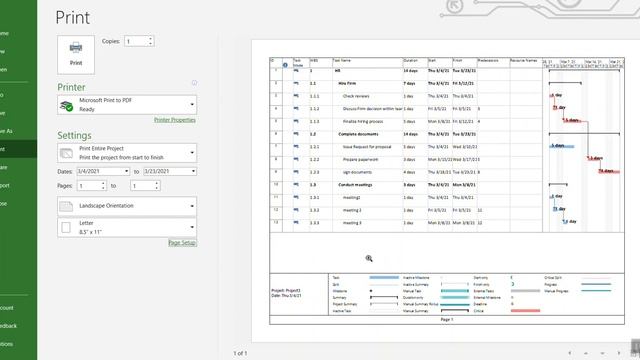Open the Printer Properties link

click(175, 120)
